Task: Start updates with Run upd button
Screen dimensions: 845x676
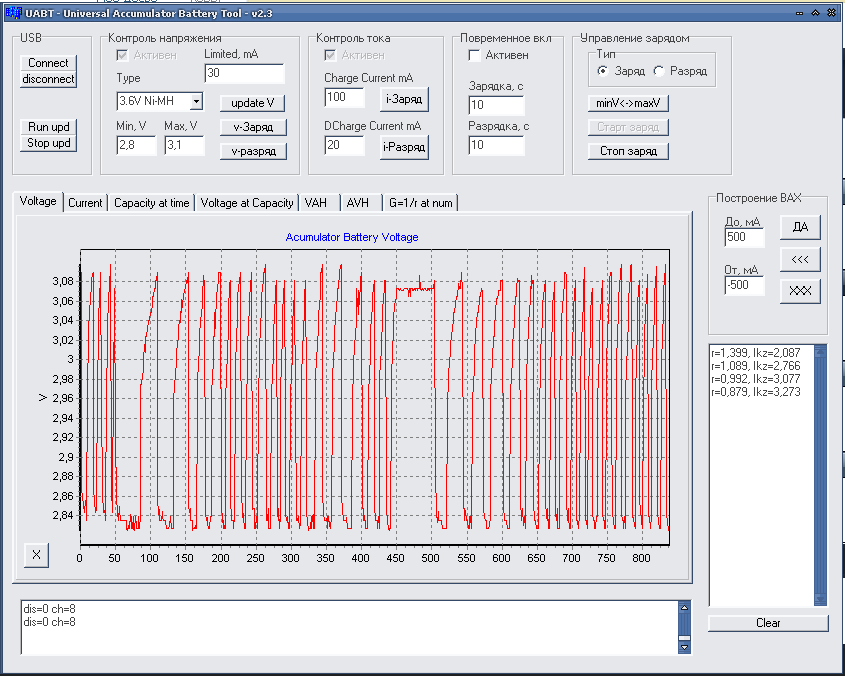Action: 49,127
